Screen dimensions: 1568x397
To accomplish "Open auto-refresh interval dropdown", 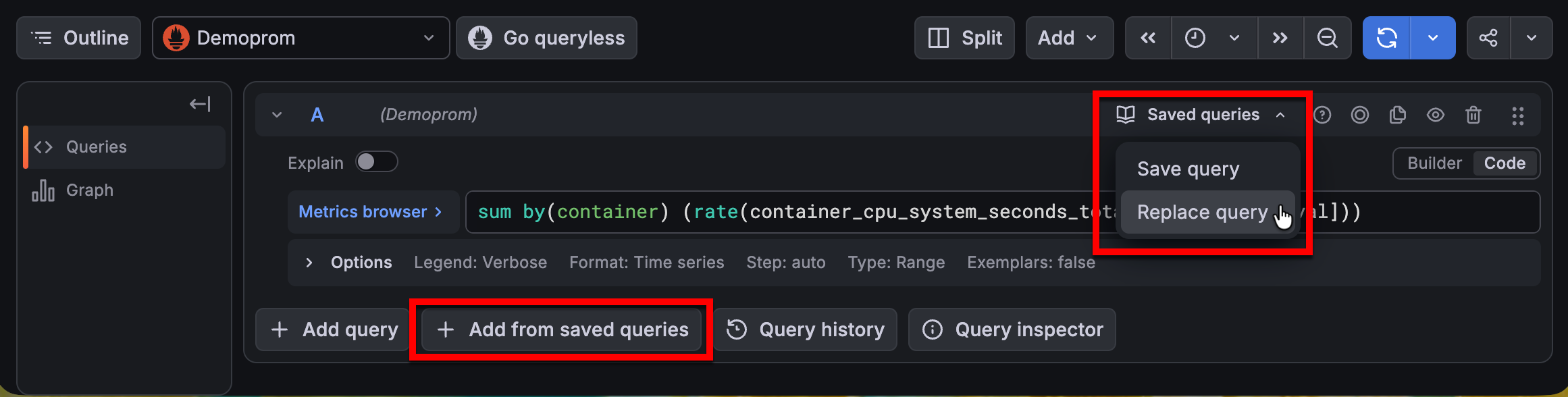I will [x=1433, y=38].
